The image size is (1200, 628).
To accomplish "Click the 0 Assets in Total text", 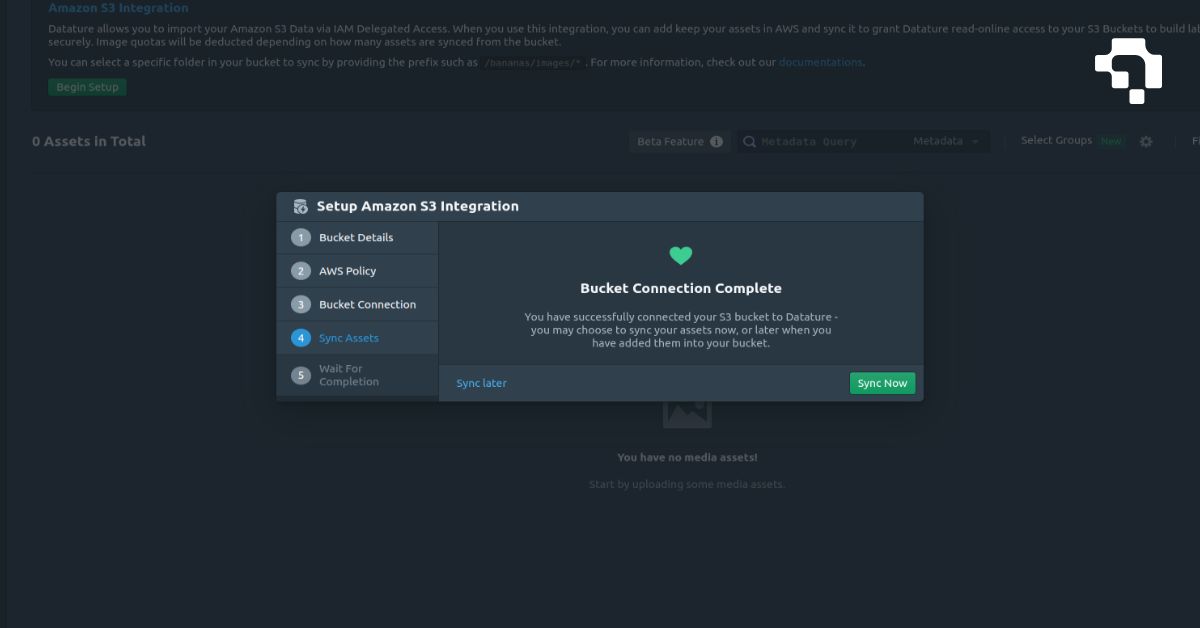I will point(89,142).
